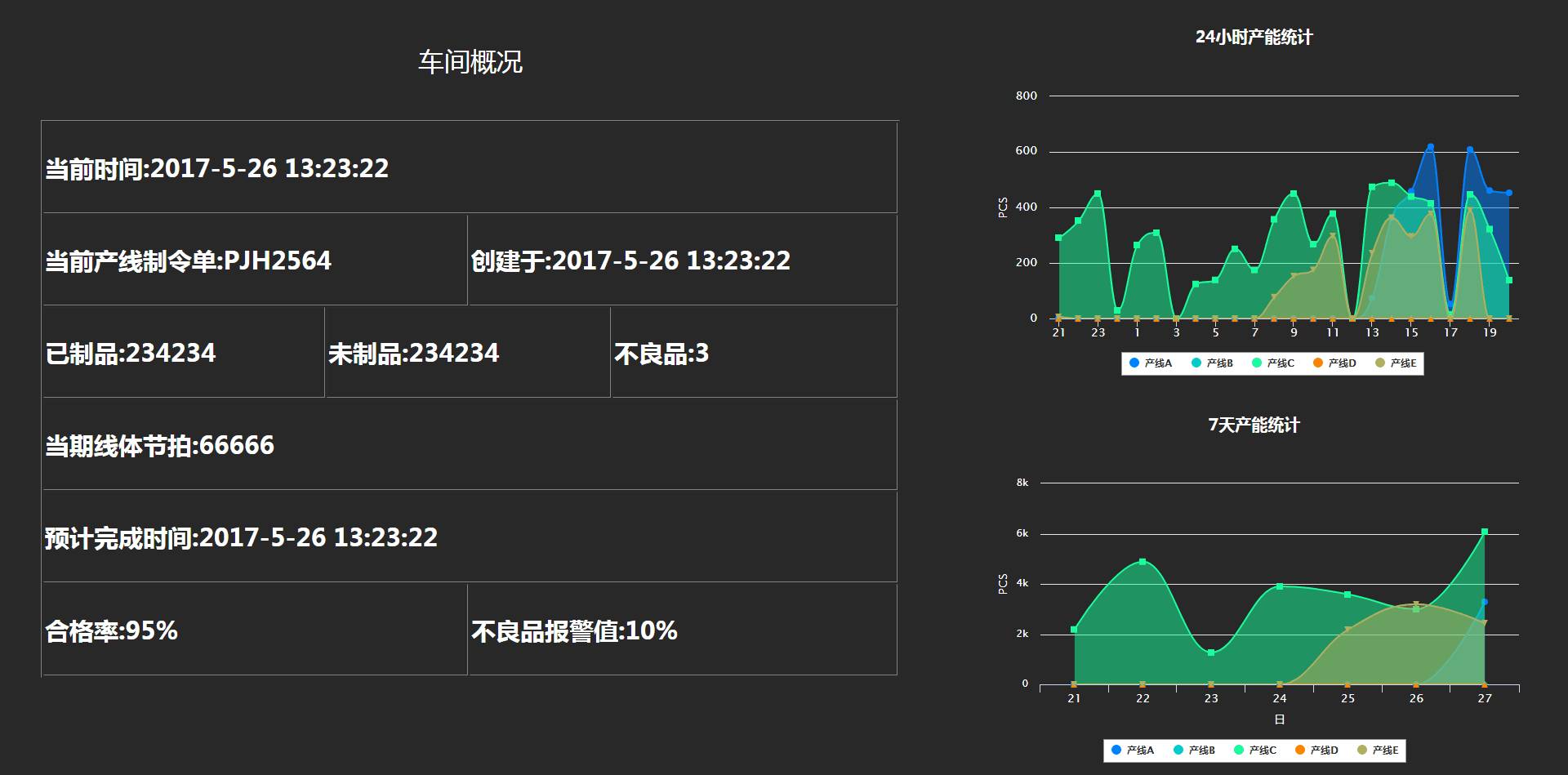Select the 车间概况 heading
1568x775 pixels.
[x=470, y=62]
